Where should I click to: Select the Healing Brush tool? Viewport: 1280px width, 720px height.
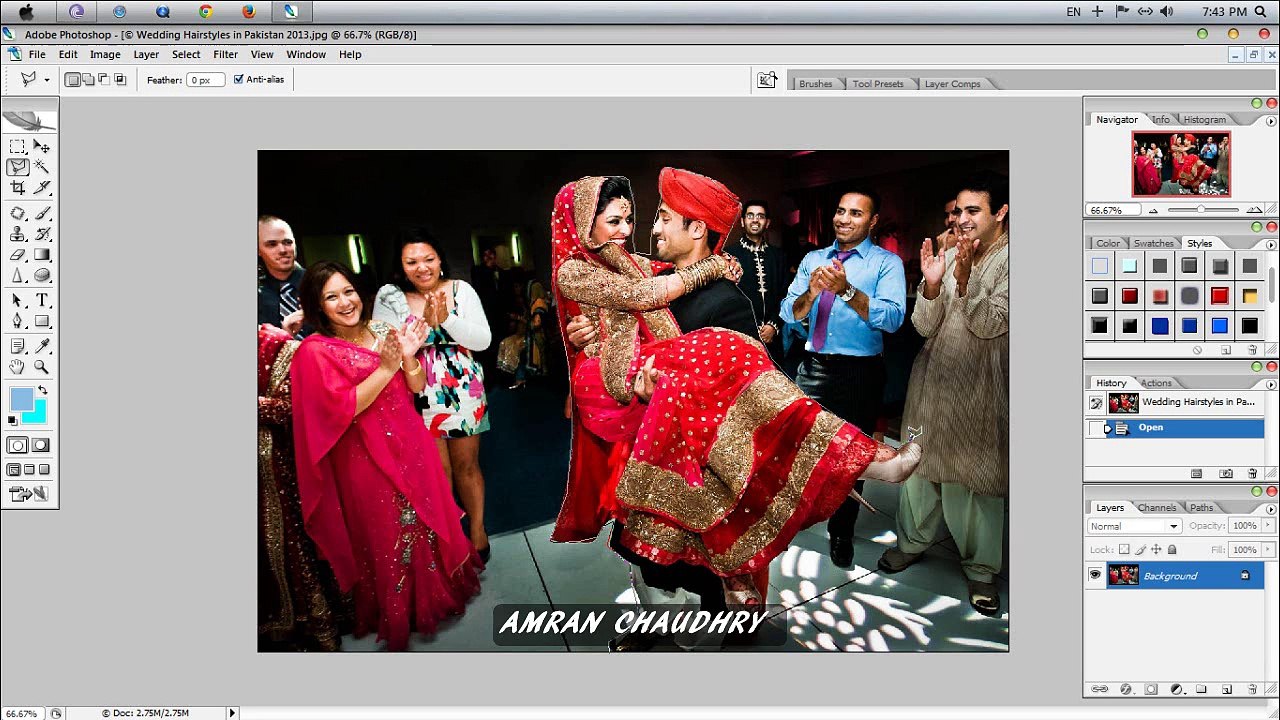[18, 214]
